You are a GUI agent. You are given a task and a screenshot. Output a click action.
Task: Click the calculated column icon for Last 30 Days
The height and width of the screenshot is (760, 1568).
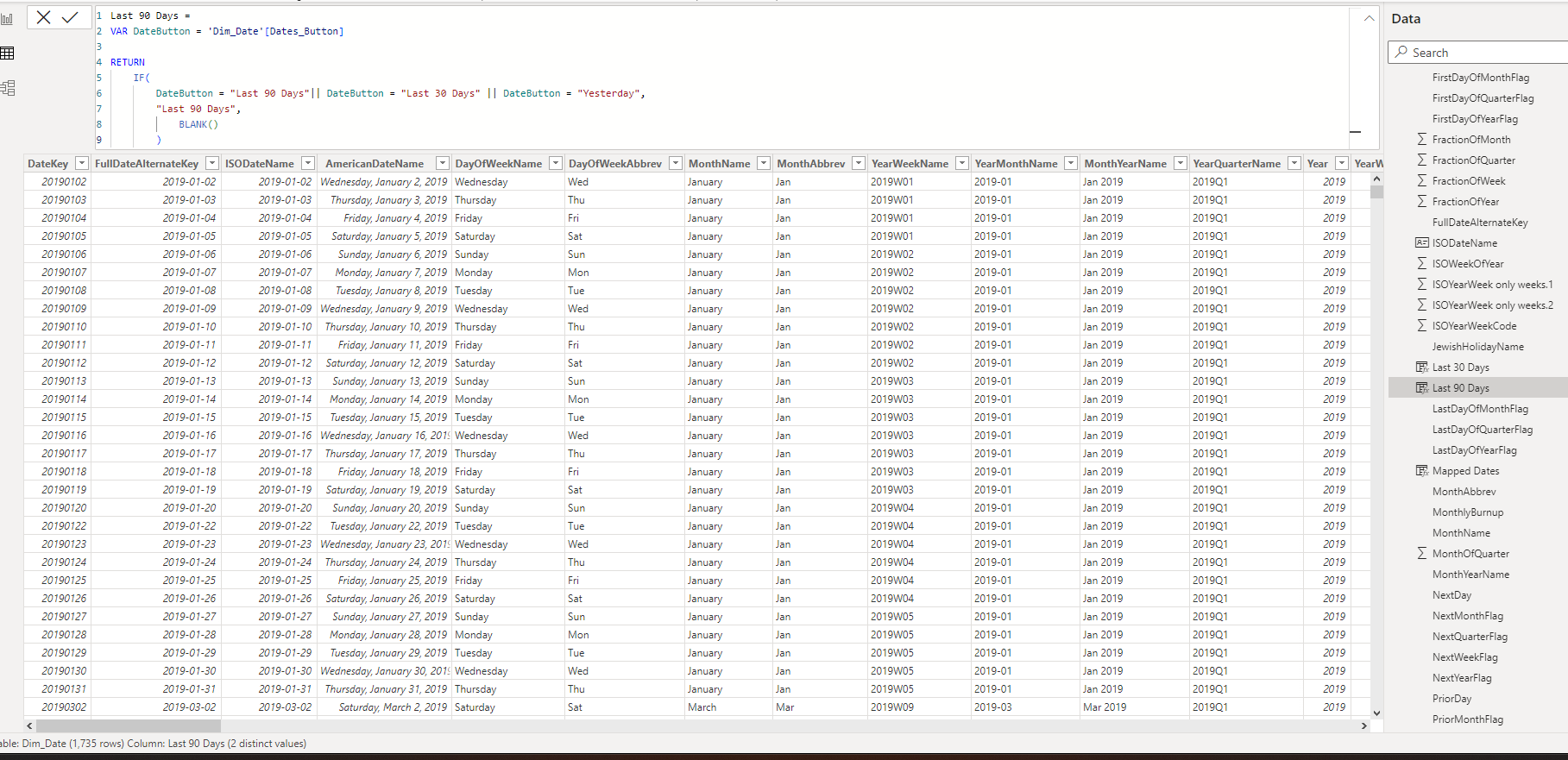pyautogui.click(x=1422, y=367)
